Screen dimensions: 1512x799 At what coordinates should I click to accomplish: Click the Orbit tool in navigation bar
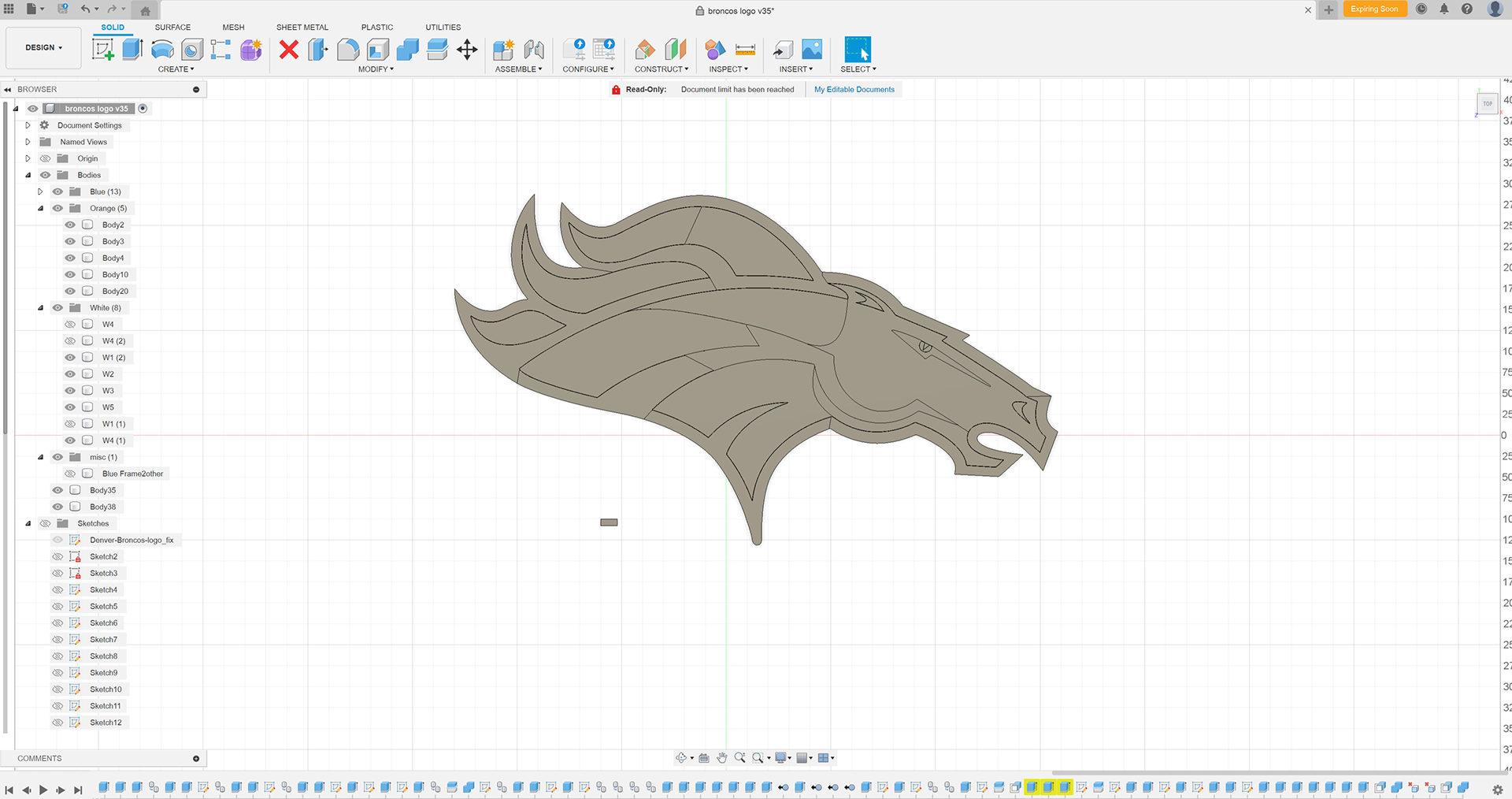click(x=681, y=758)
